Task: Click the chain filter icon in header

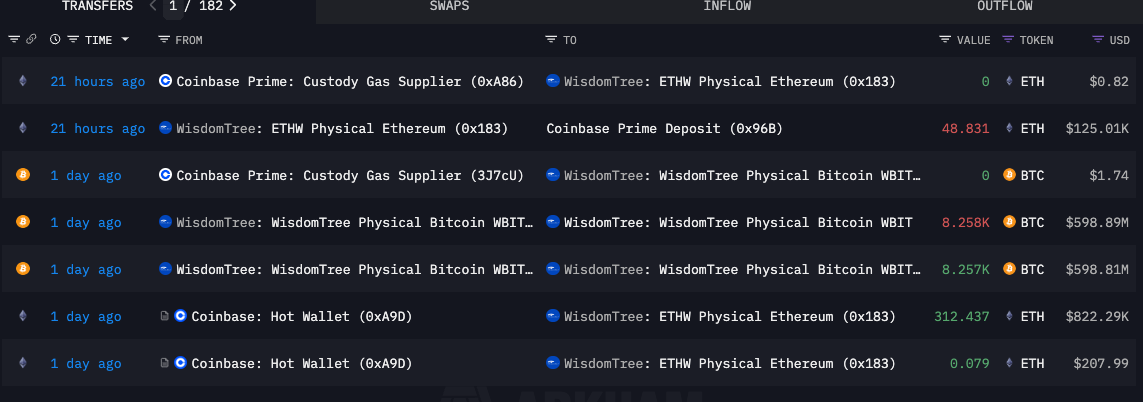Action: click(14, 40)
